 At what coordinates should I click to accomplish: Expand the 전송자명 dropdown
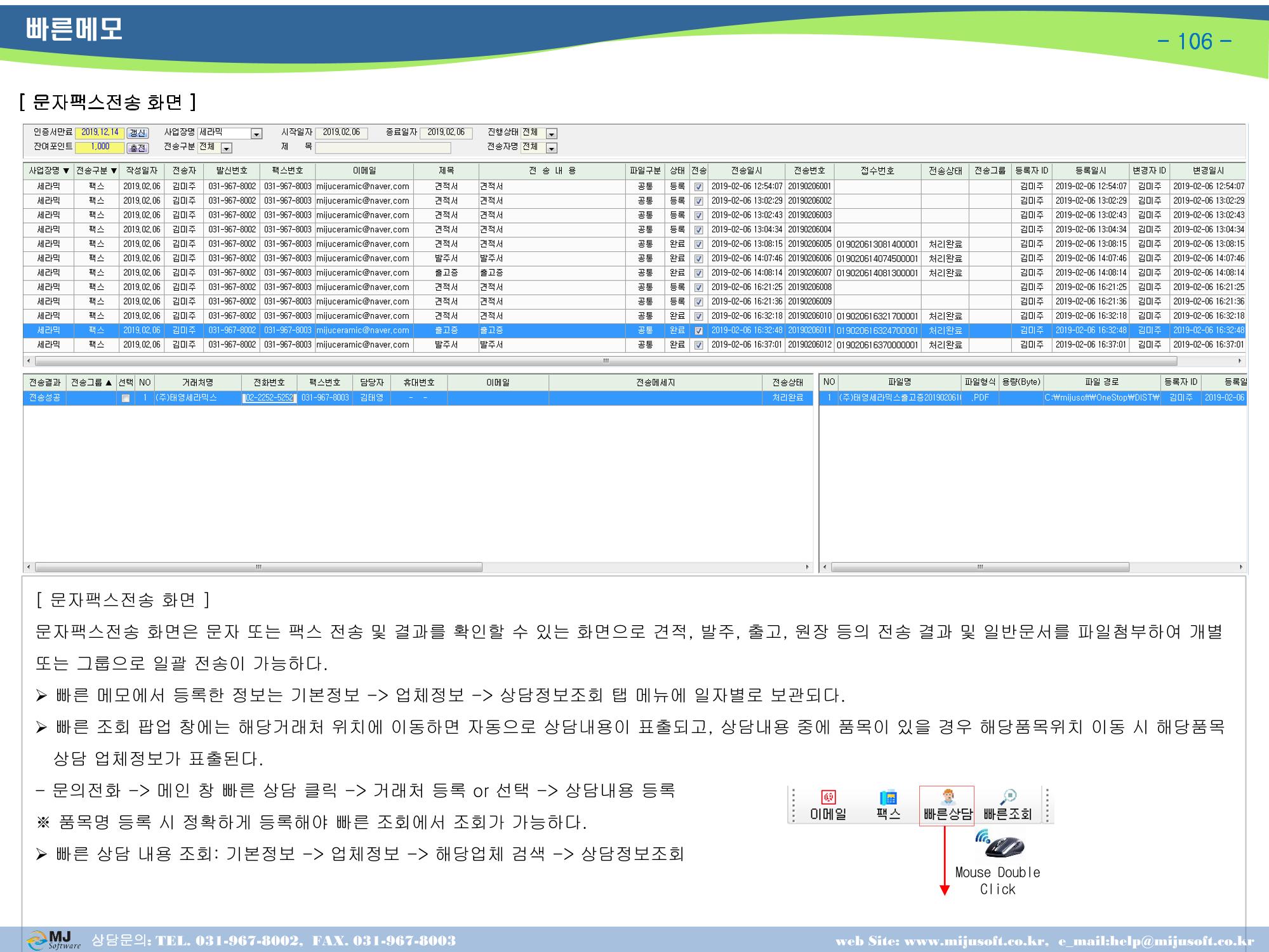point(551,149)
